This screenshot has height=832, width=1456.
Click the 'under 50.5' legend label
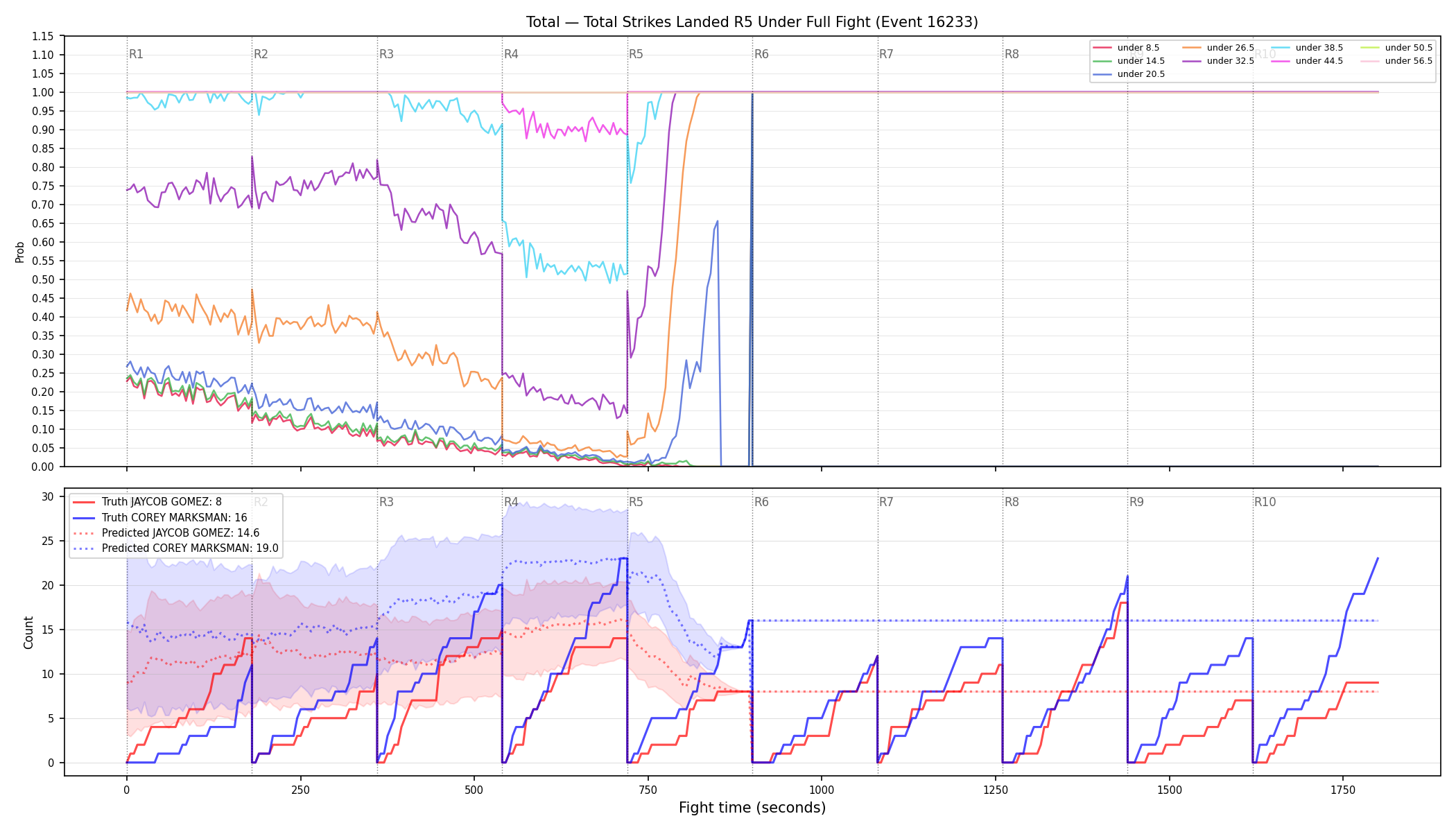click(x=1408, y=48)
